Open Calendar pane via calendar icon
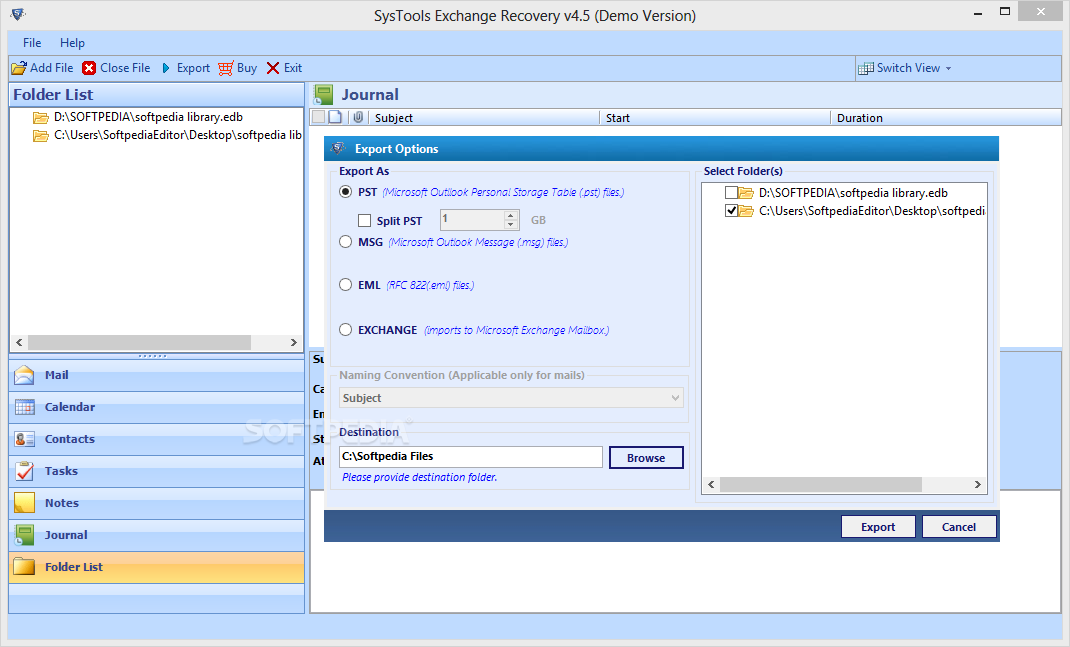The width and height of the screenshot is (1070, 647). pyautogui.click(x=25, y=407)
